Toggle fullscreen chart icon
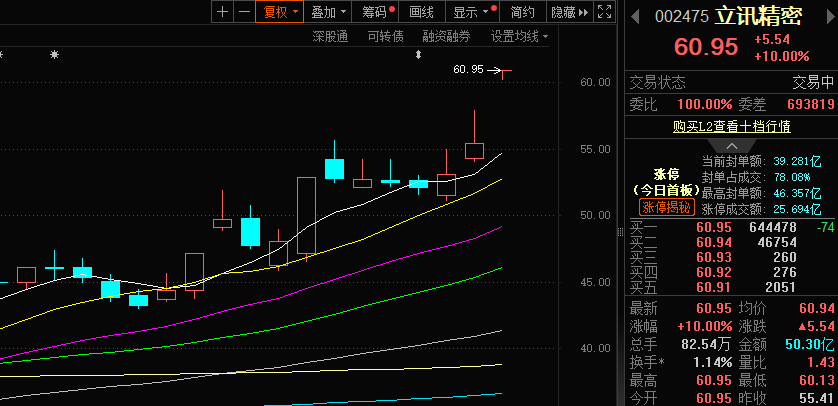This screenshot has width=838, height=406. point(604,12)
